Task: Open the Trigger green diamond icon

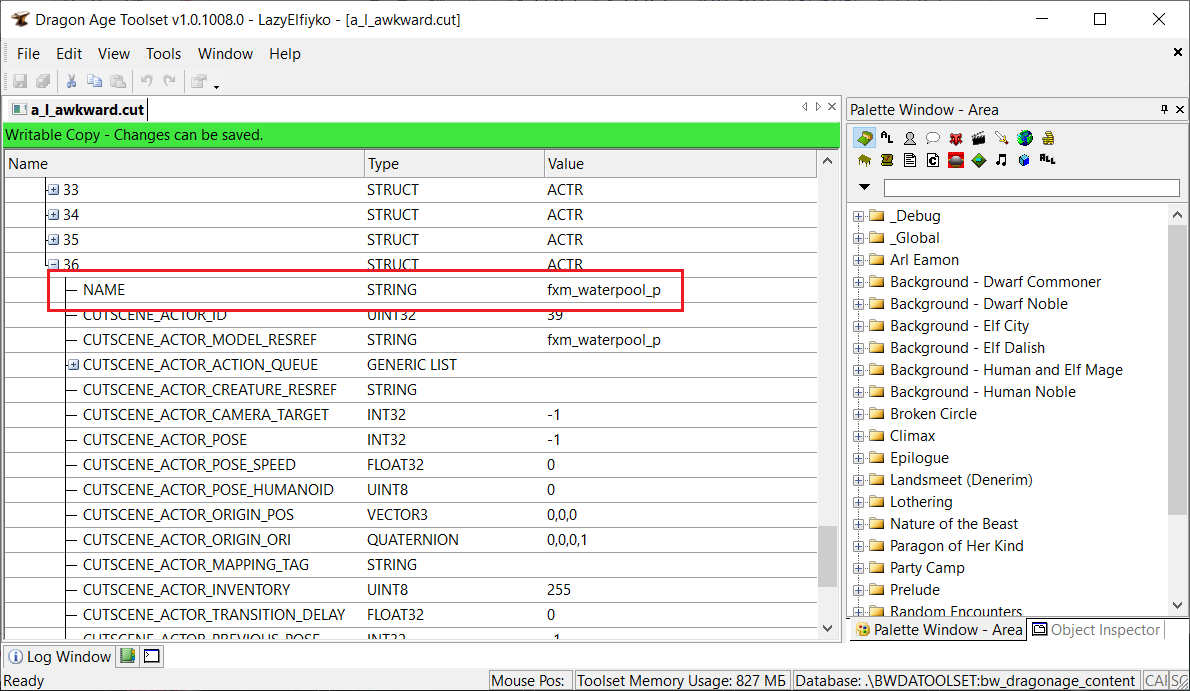Action: point(978,160)
